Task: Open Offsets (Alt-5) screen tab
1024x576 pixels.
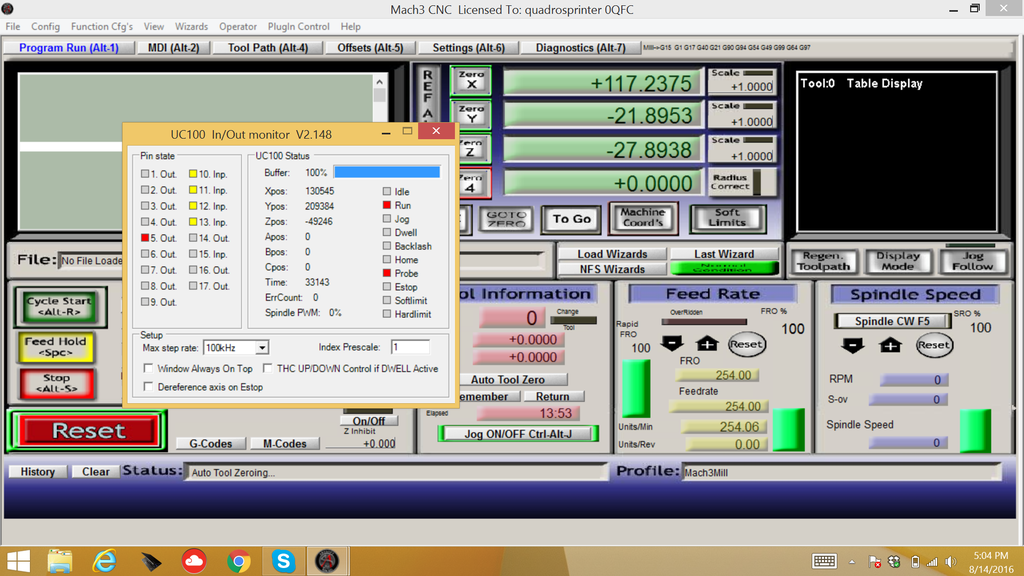Action: [370, 48]
